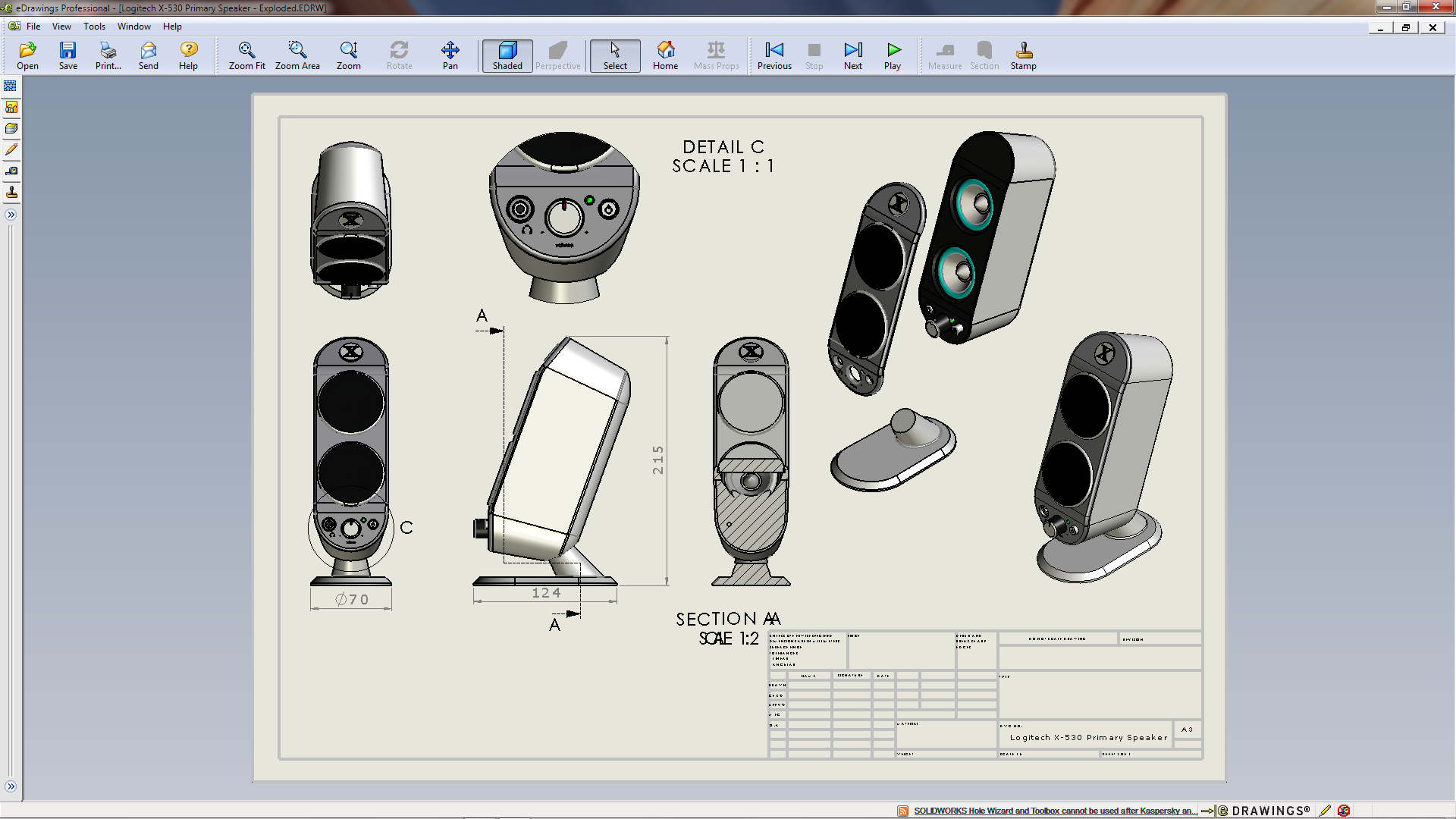Click the Send email icon

point(148,55)
